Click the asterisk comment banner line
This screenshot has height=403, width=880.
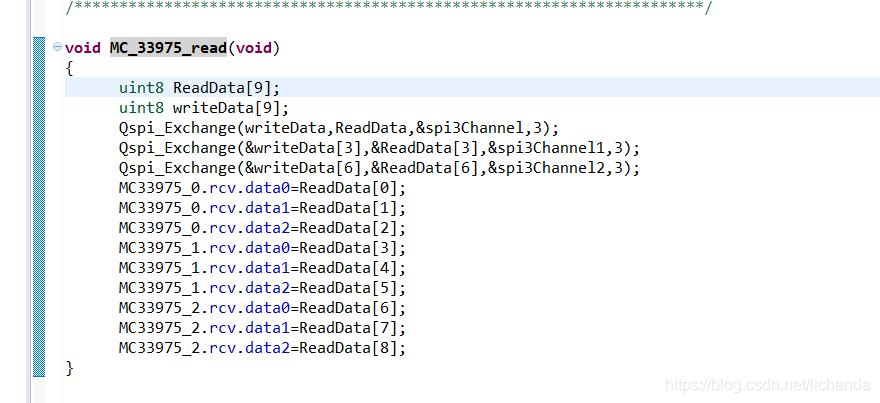[x=388, y=7]
